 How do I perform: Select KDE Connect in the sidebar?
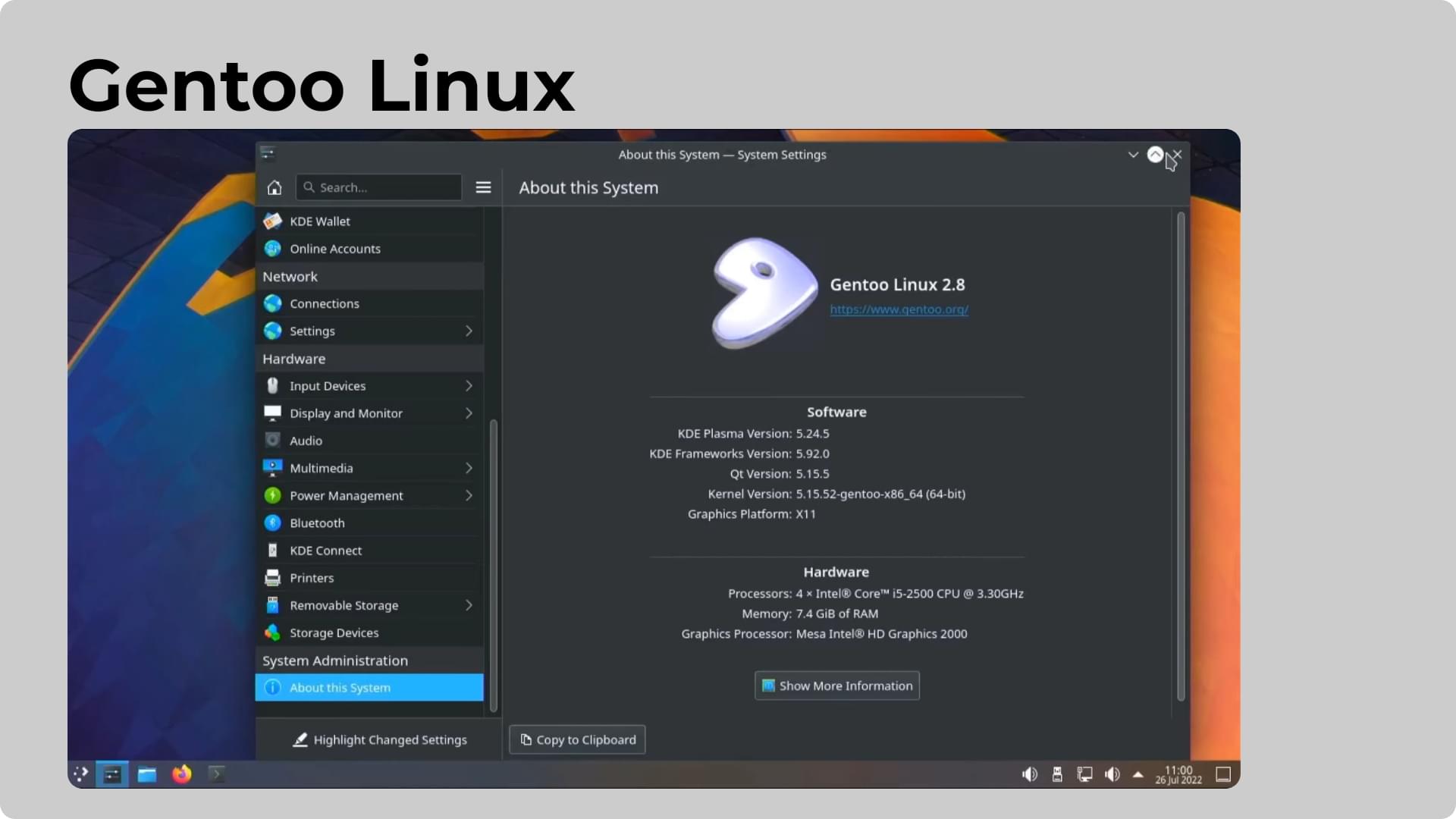[x=369, y=551]
